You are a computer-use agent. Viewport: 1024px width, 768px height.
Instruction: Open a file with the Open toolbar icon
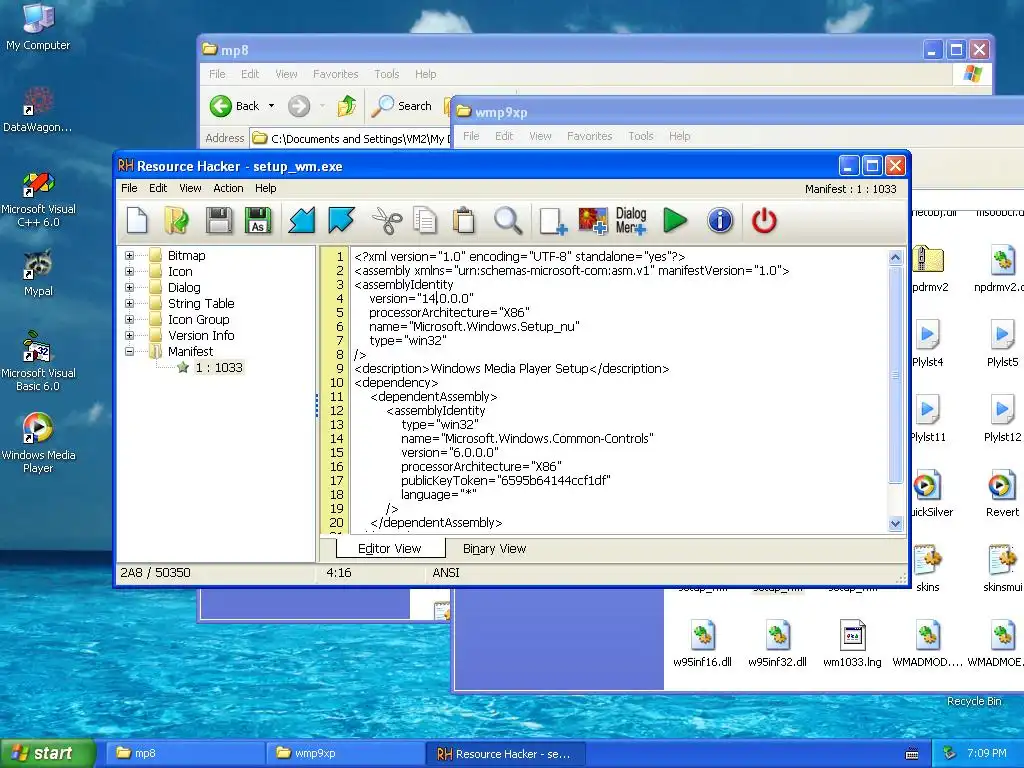[x=176, y=220]
